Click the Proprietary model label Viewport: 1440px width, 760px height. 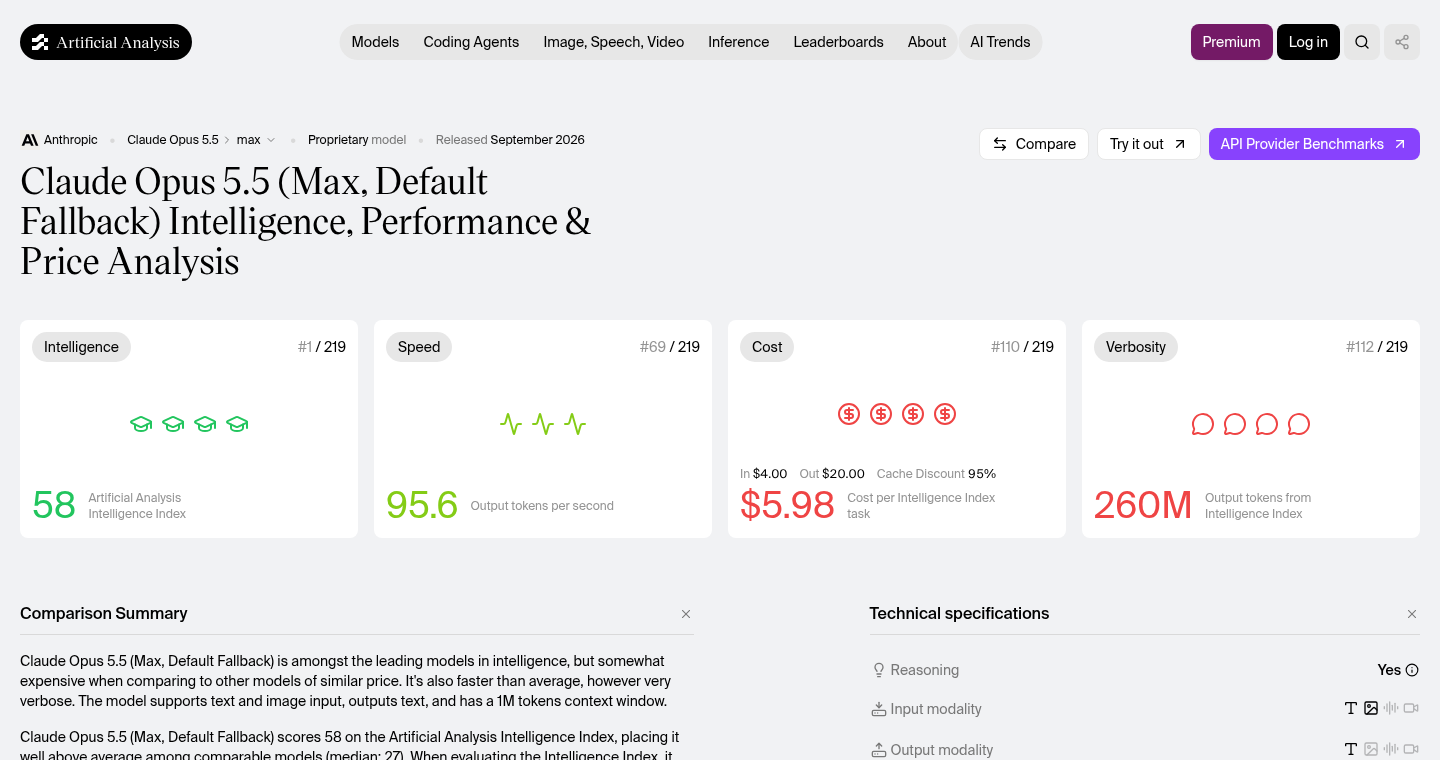357,140
